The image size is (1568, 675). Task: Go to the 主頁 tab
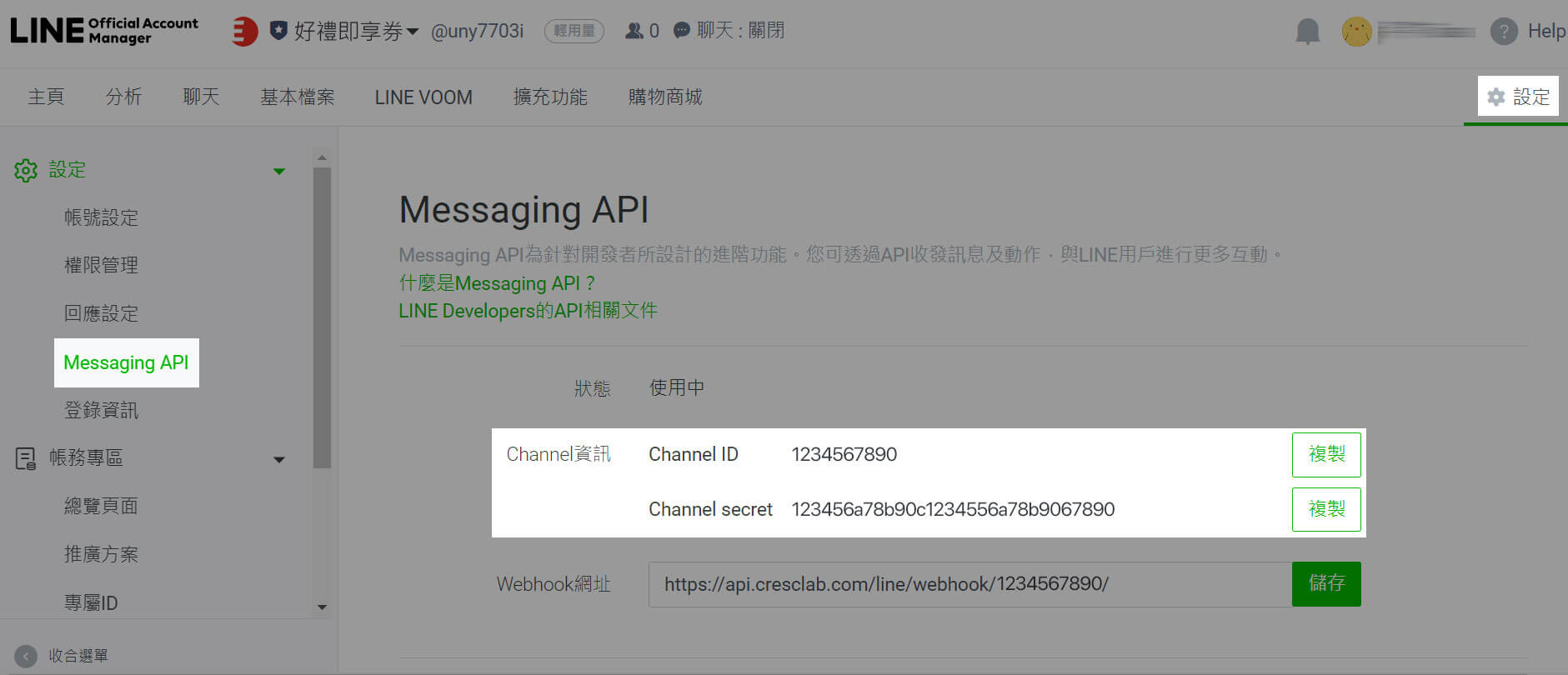tap(46, 97)
